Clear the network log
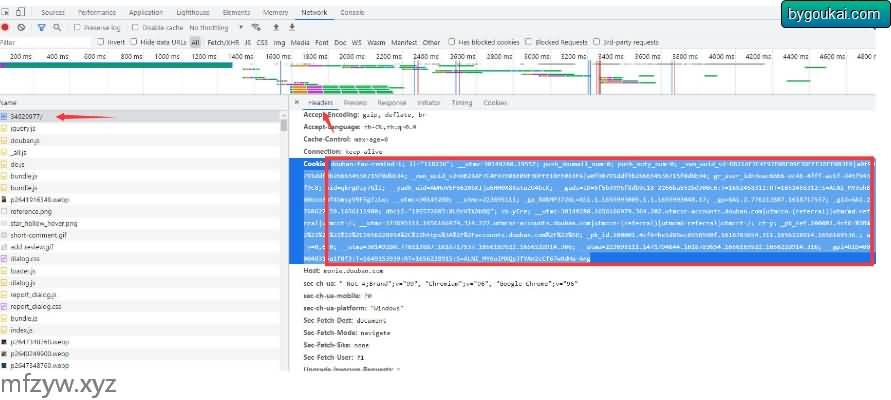The width and height of the screenshot is (891, 400). (23, 28)
